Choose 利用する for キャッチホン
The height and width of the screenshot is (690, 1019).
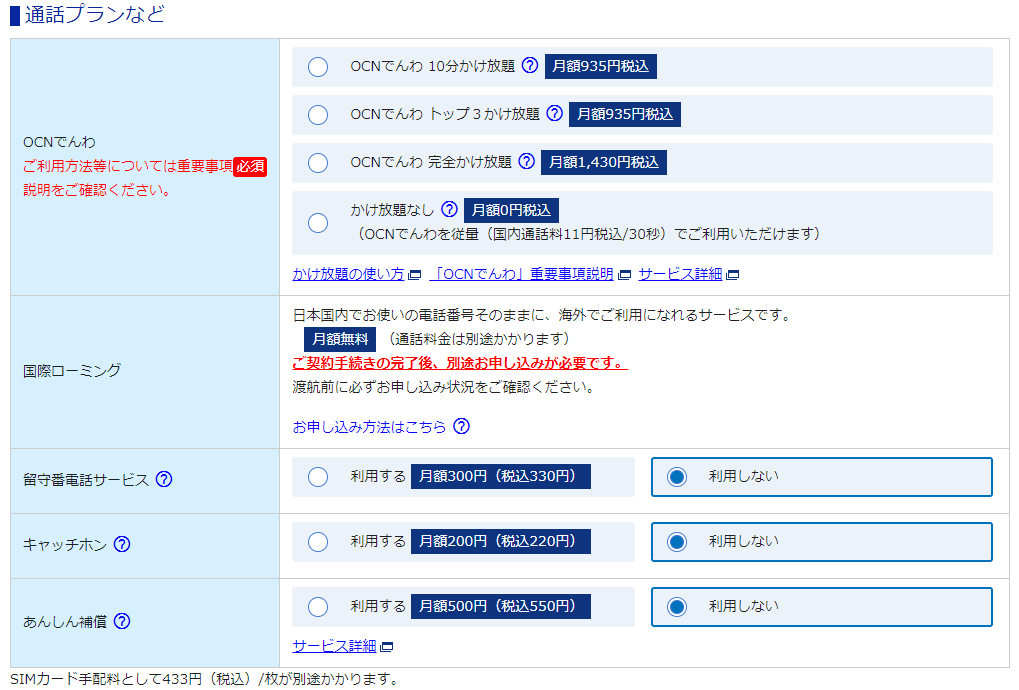click(318, 542)
